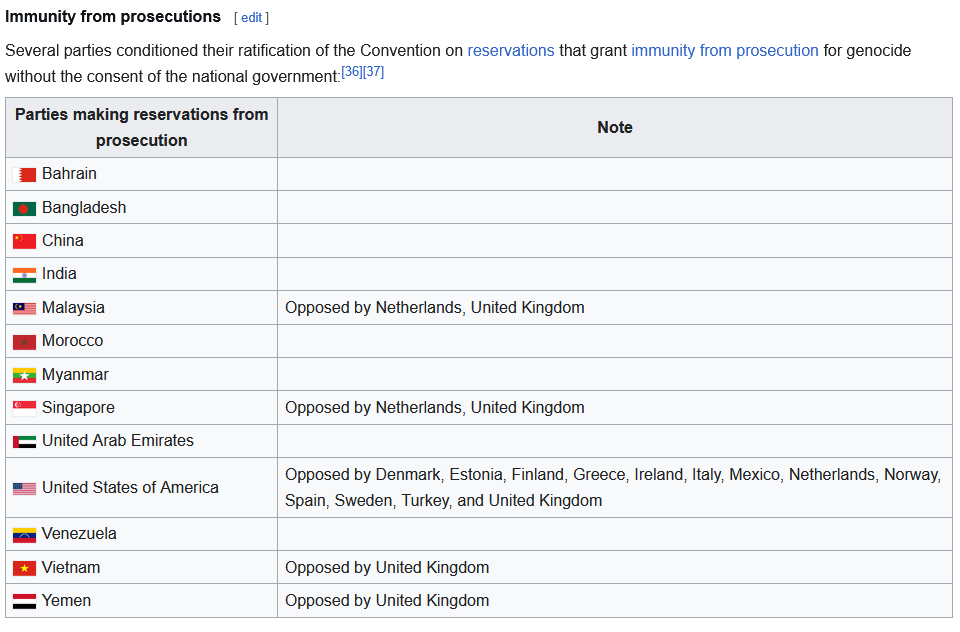This screenshot has width=960, height=632.
Task: Open 'immunity from prosecution' link
Action: coord(724,50)
